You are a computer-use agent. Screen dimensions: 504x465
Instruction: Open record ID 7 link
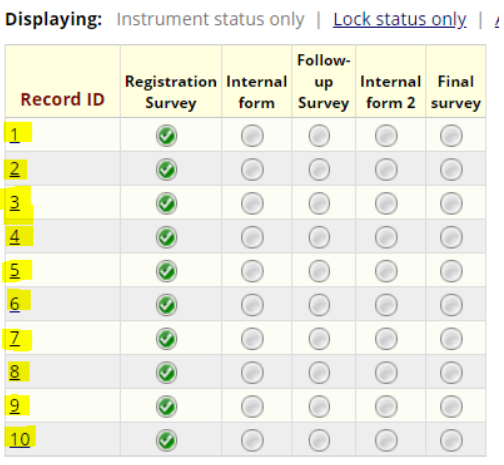[14, 338]
